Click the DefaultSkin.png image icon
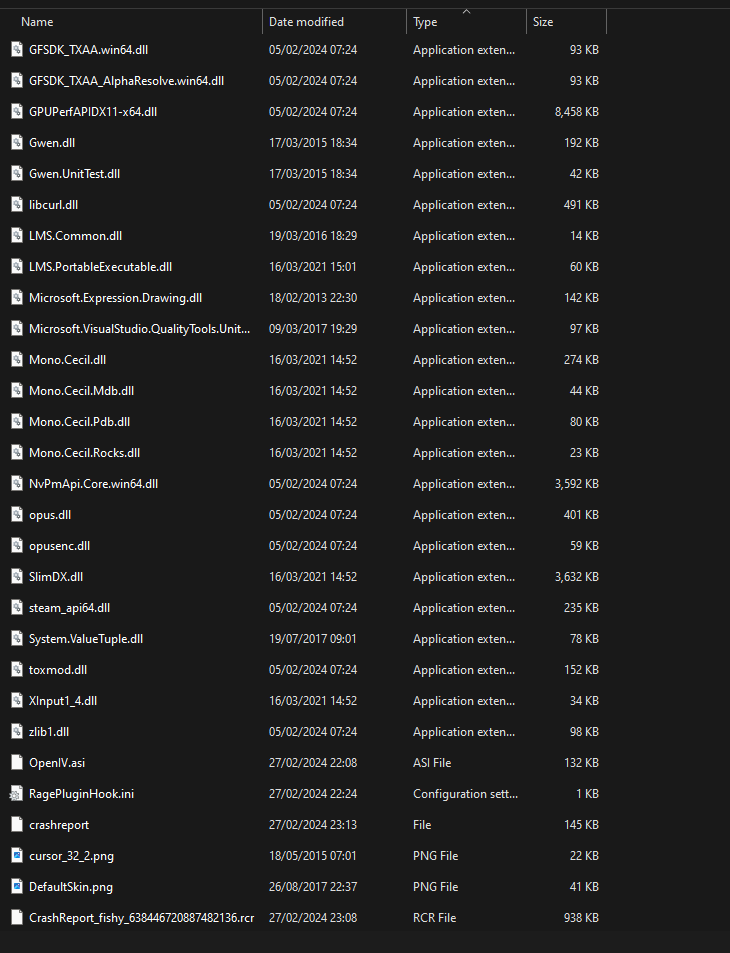Viewport: 730px width, 953px height. tap(16, 887)
